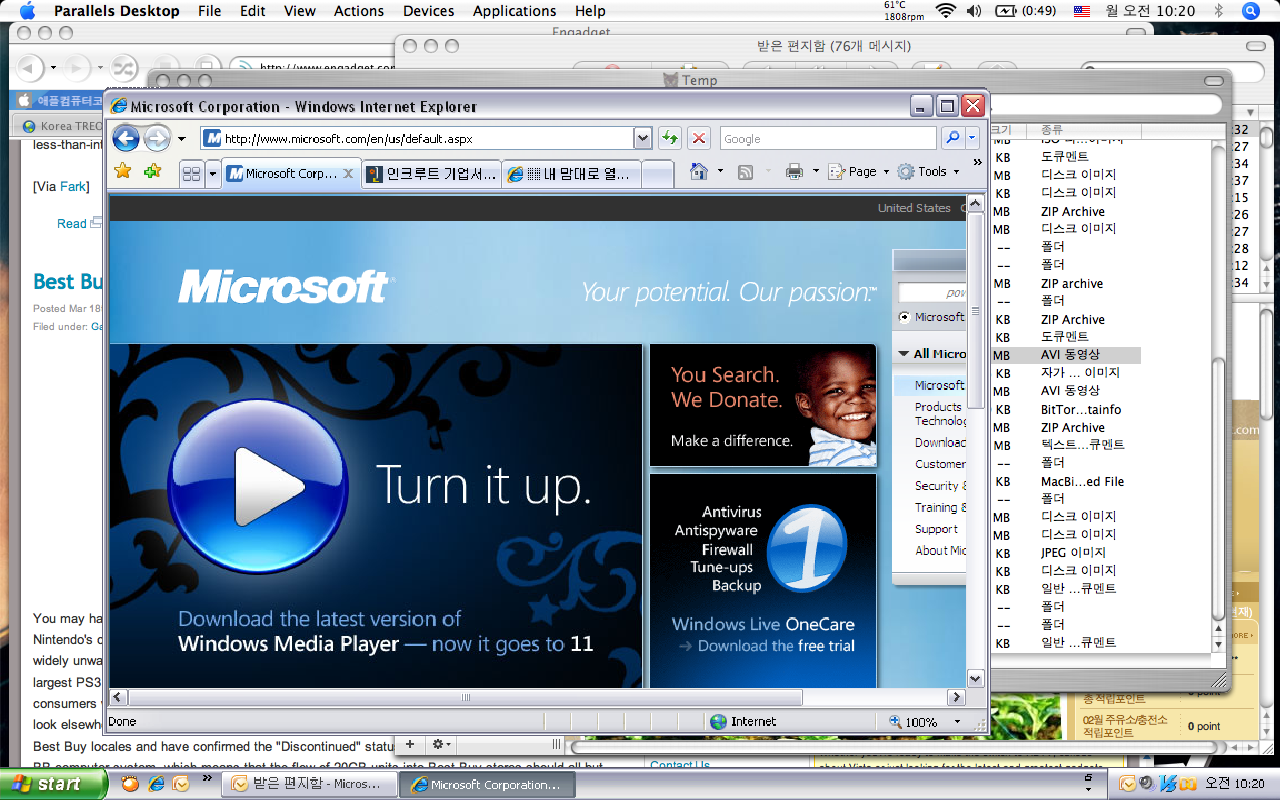Click the big blue Play button graphic

[x=258, y=487]
